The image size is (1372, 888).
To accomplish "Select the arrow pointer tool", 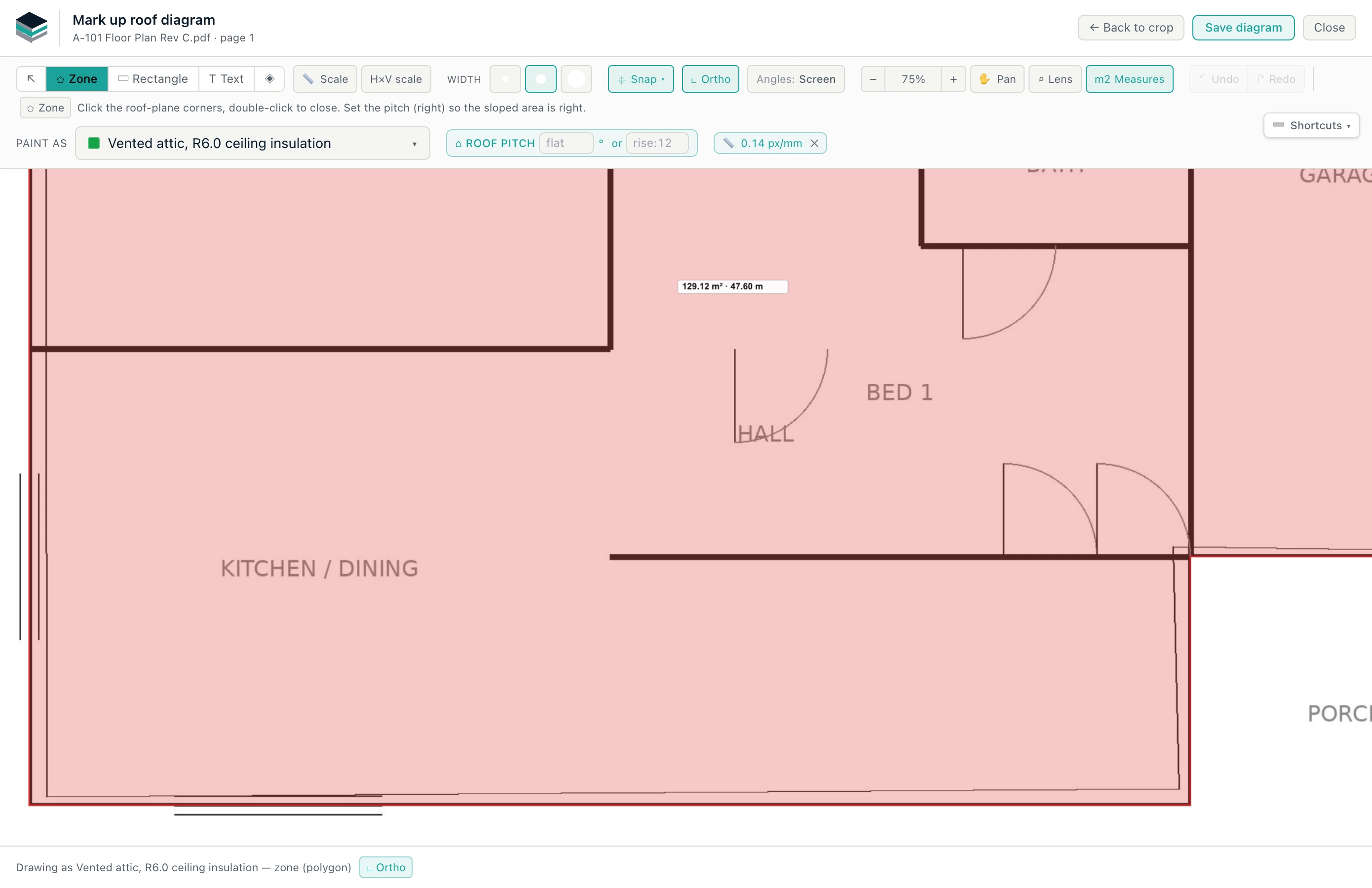I will click(31, 79).
